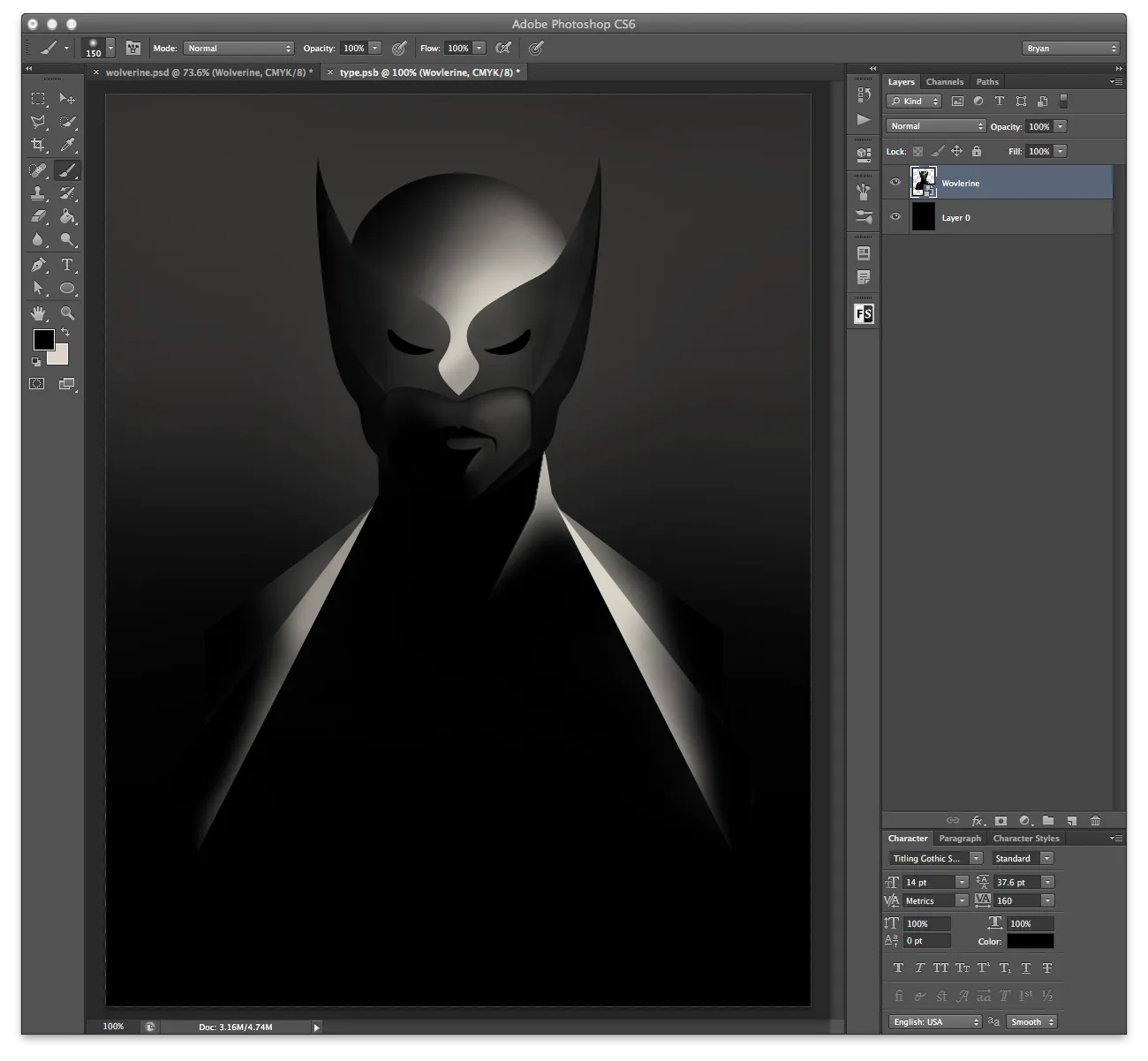Image resolution: width=1148 pixels, height=1061 pixels.
Task: Open the Smooth anti-aliasing dropdown
Action: point(1031,1021)
